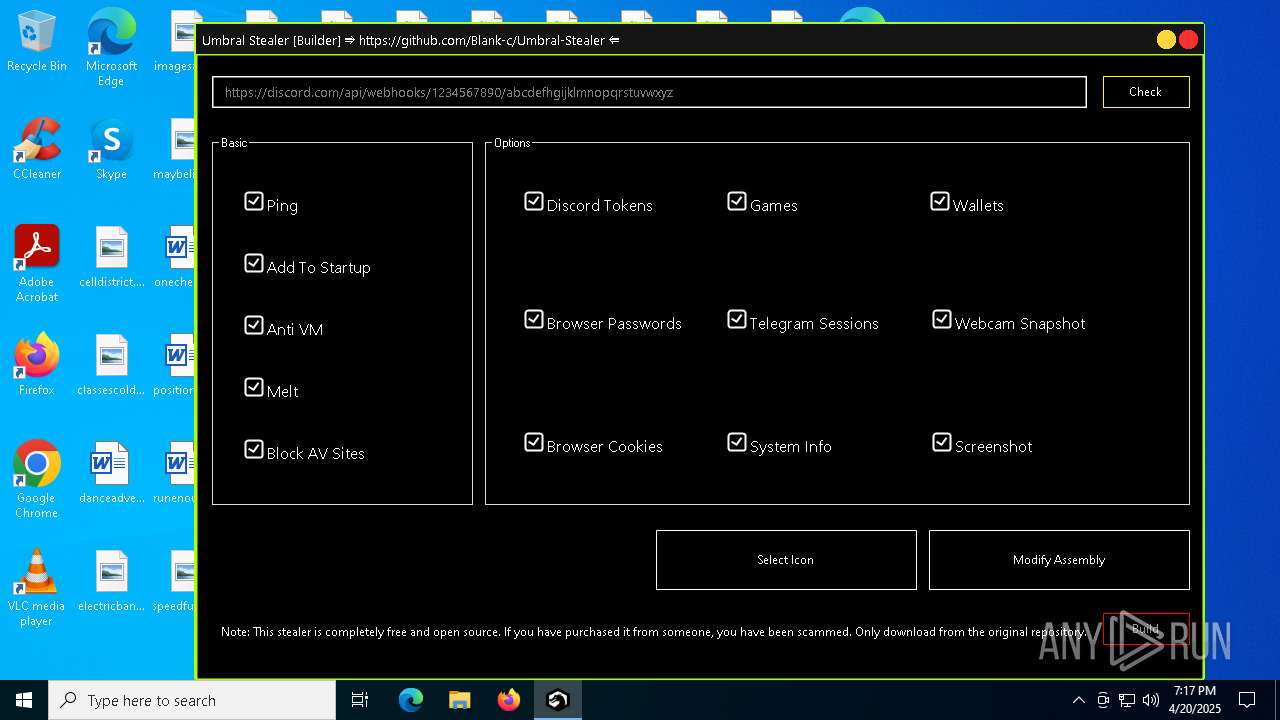
Task: Show hidden system tray icons
Action: [1078, 700]
